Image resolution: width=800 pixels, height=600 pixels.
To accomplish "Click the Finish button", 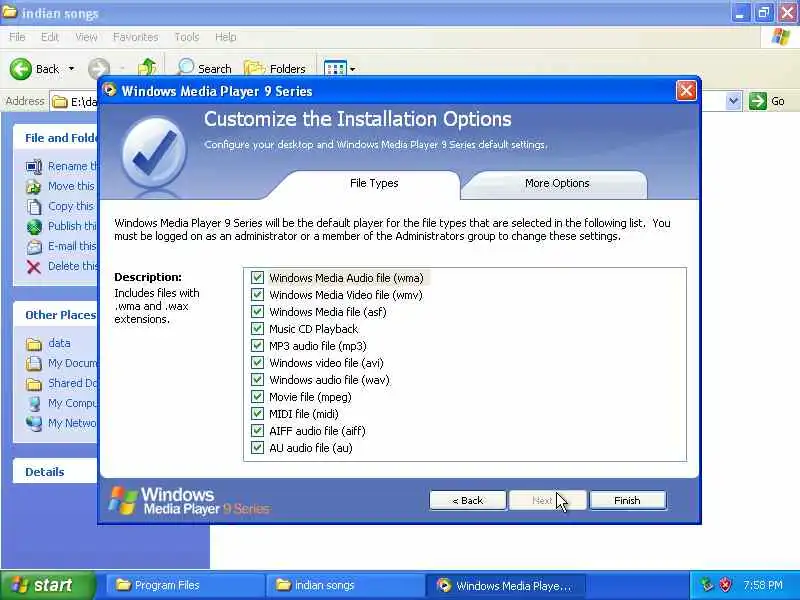I will tap(628, 501).
